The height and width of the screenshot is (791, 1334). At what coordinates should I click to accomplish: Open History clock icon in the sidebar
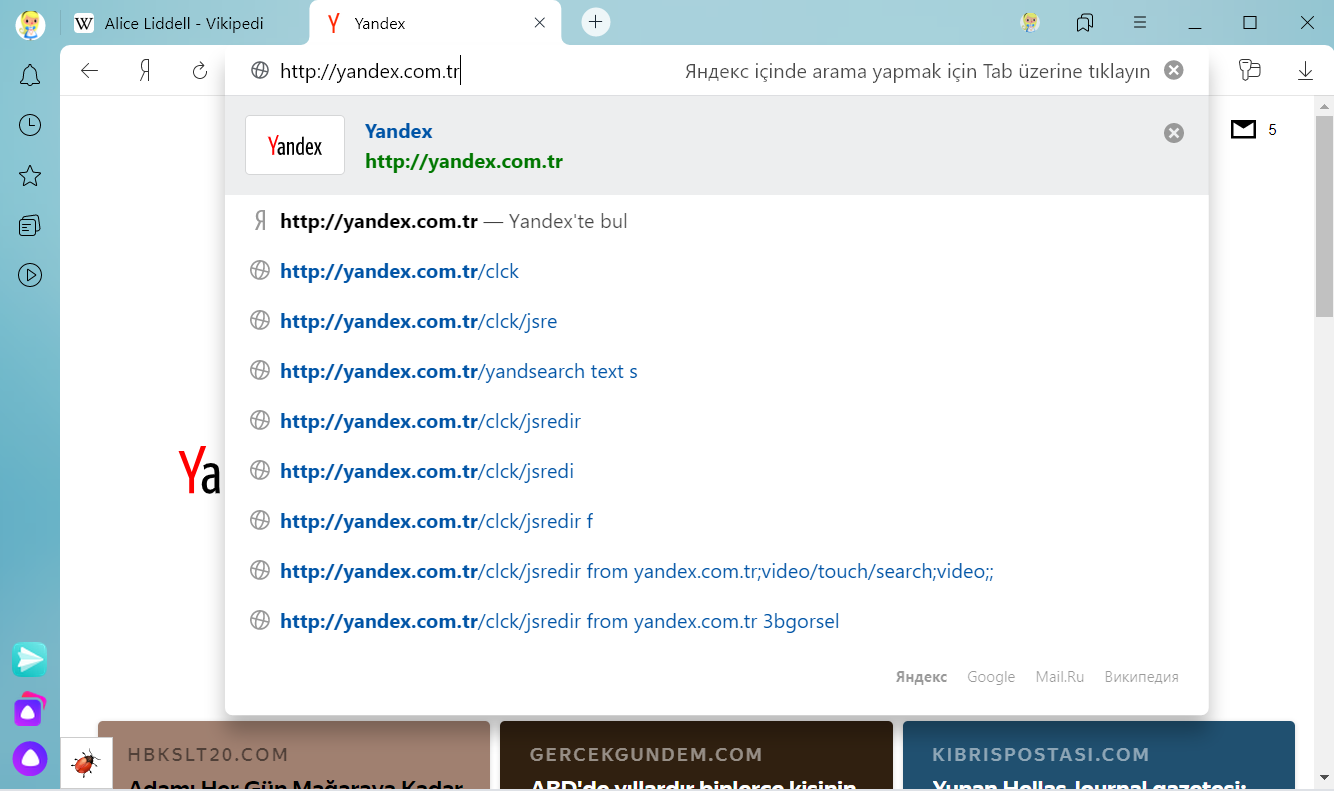click(x=30, y=125)
